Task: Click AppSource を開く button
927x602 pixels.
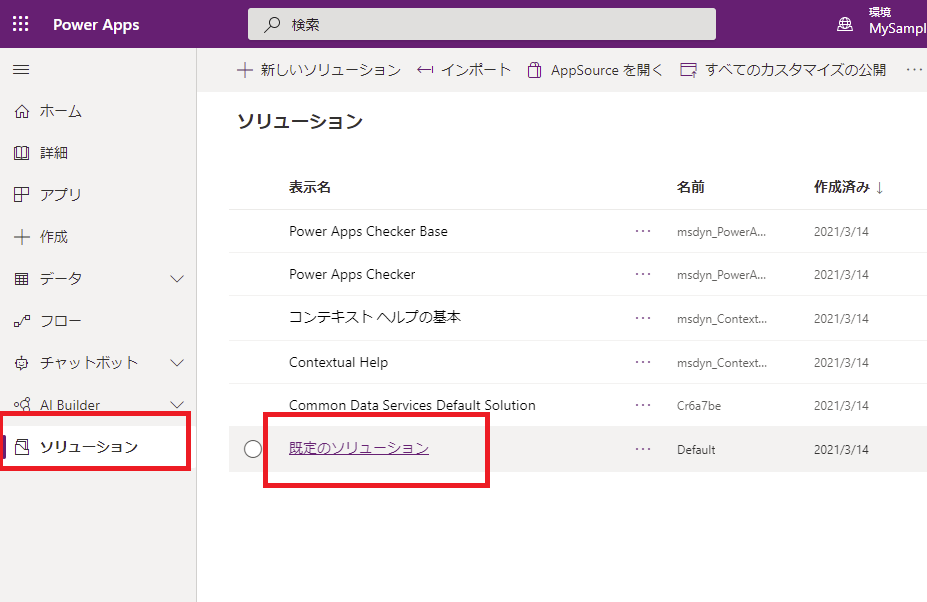Action: click(595, 70)
